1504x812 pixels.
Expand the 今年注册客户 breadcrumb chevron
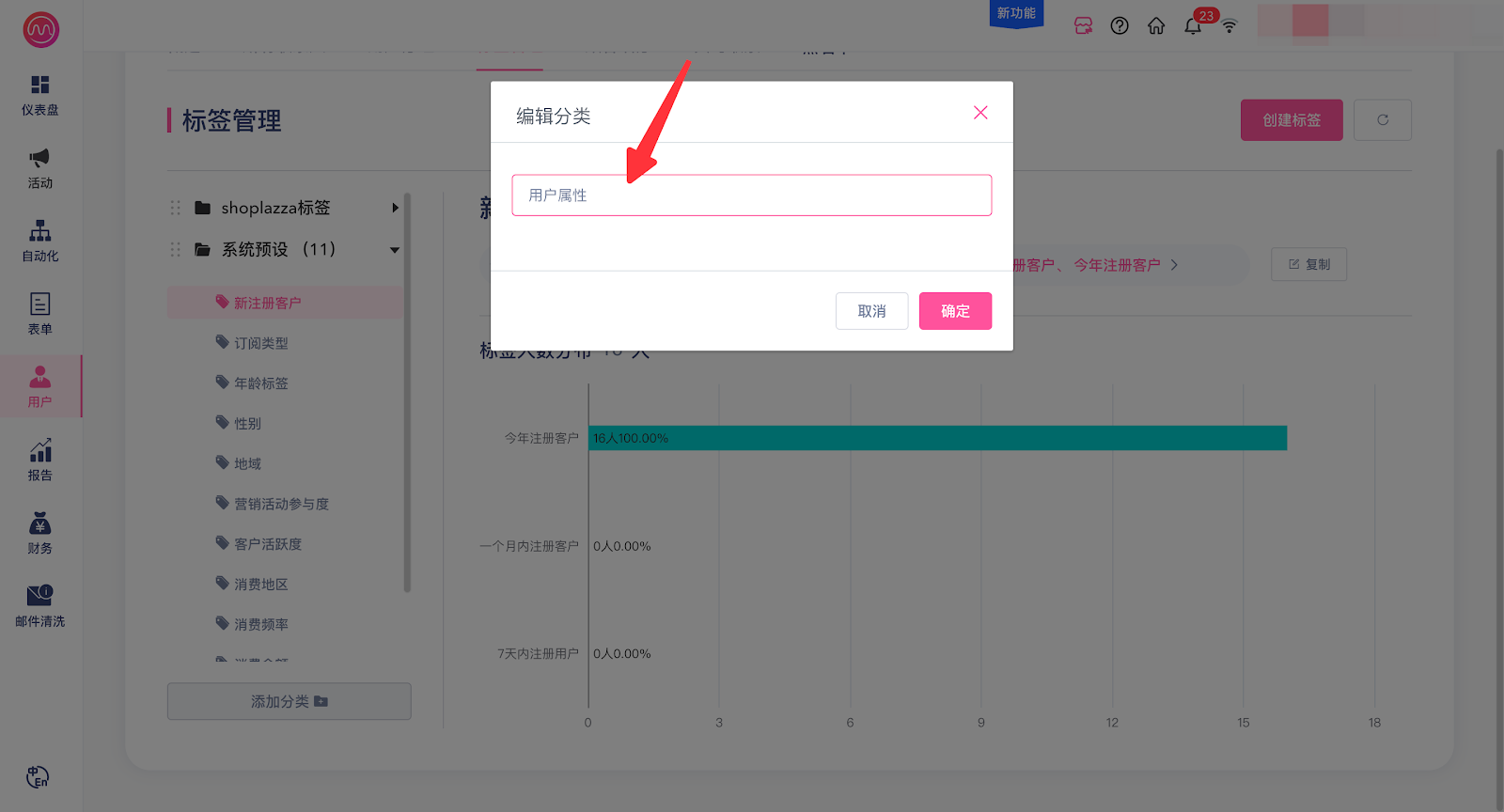1174,265
